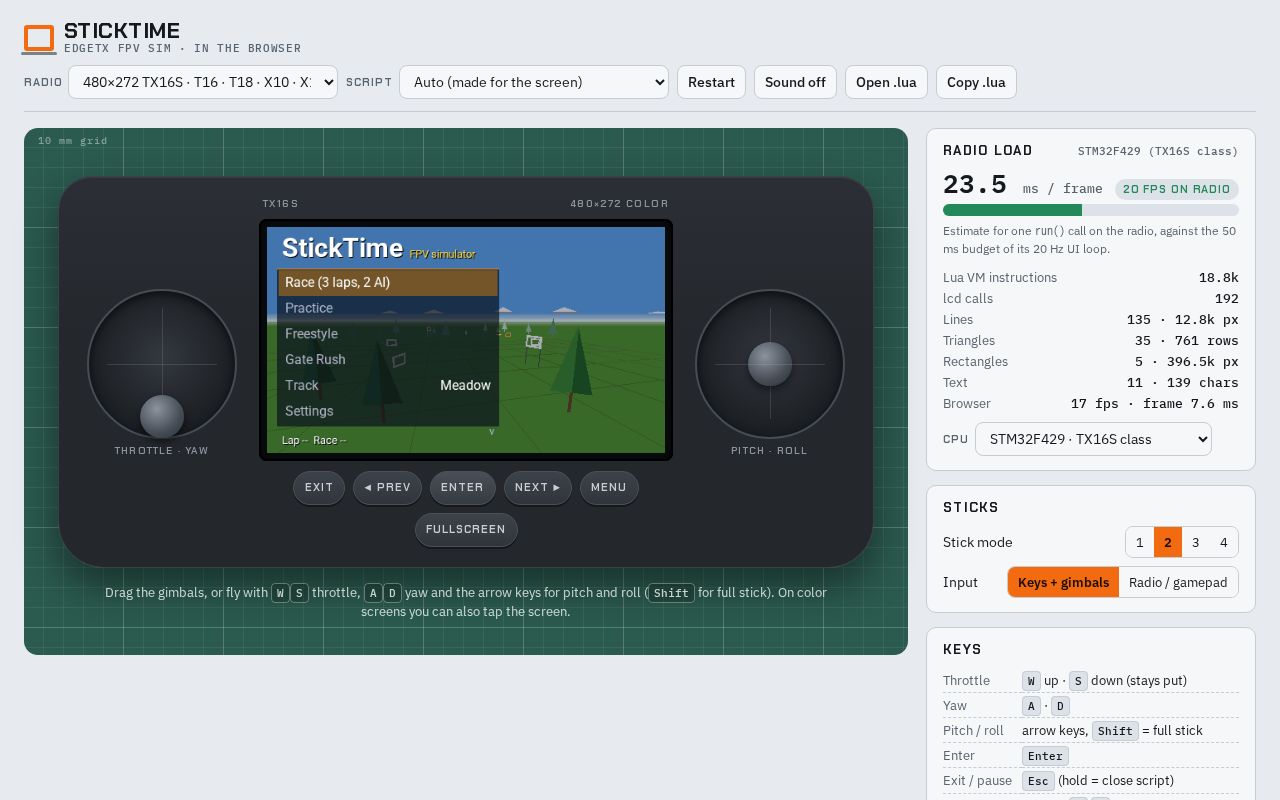Select stick mode 3
The height and width of the screenshot is (800, 1280).
pyautogui.click(x=1196, y=542)
